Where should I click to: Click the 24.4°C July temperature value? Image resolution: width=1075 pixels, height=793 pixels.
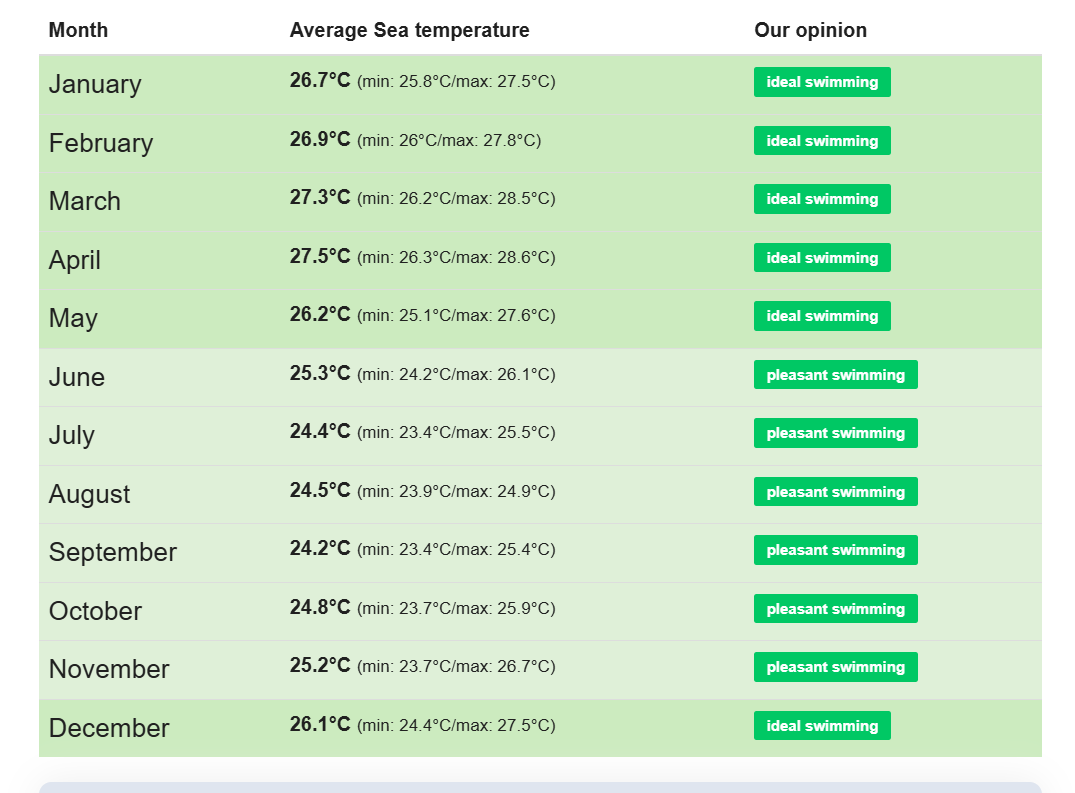[320, 431]
